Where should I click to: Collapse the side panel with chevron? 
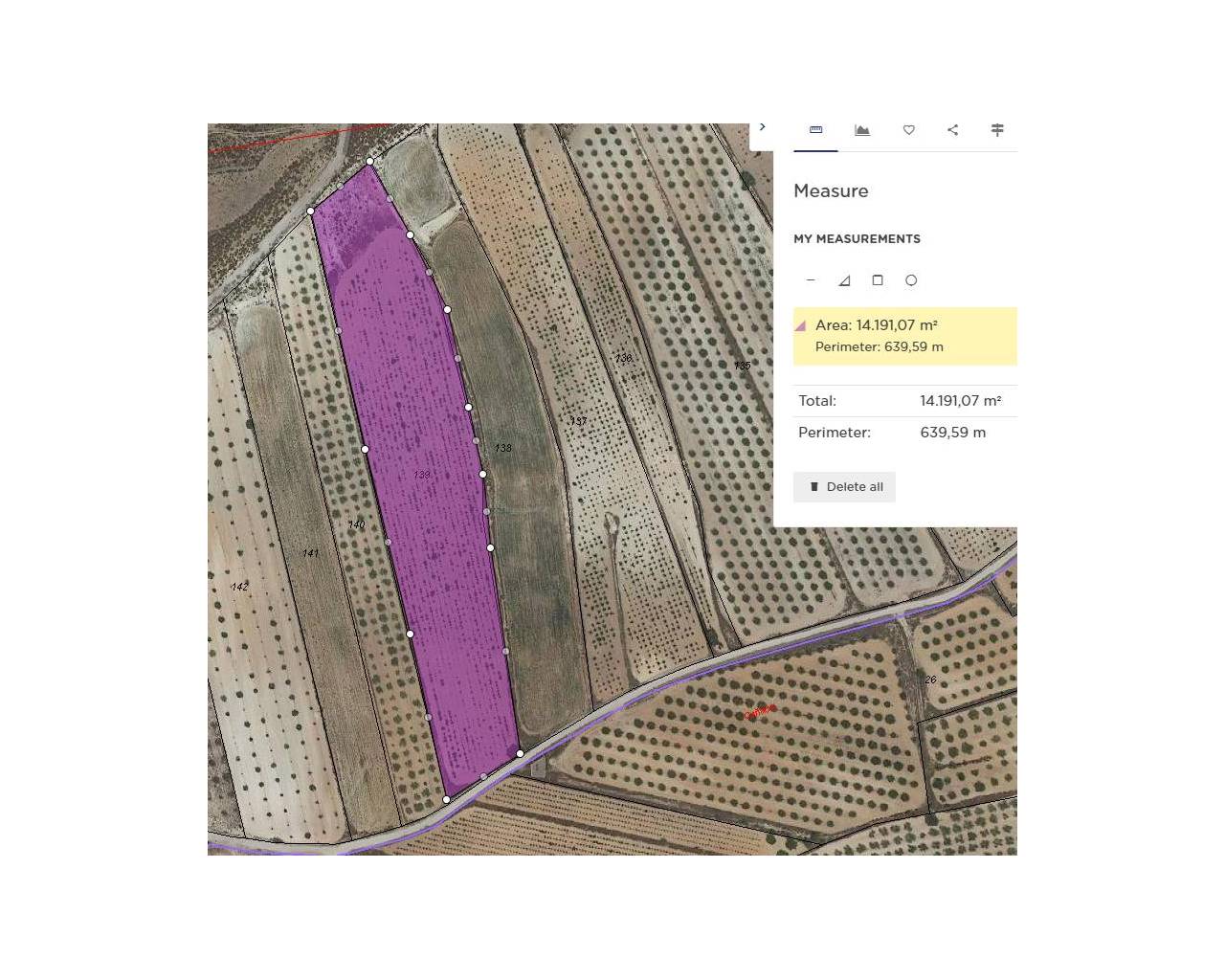coord(762,126)
